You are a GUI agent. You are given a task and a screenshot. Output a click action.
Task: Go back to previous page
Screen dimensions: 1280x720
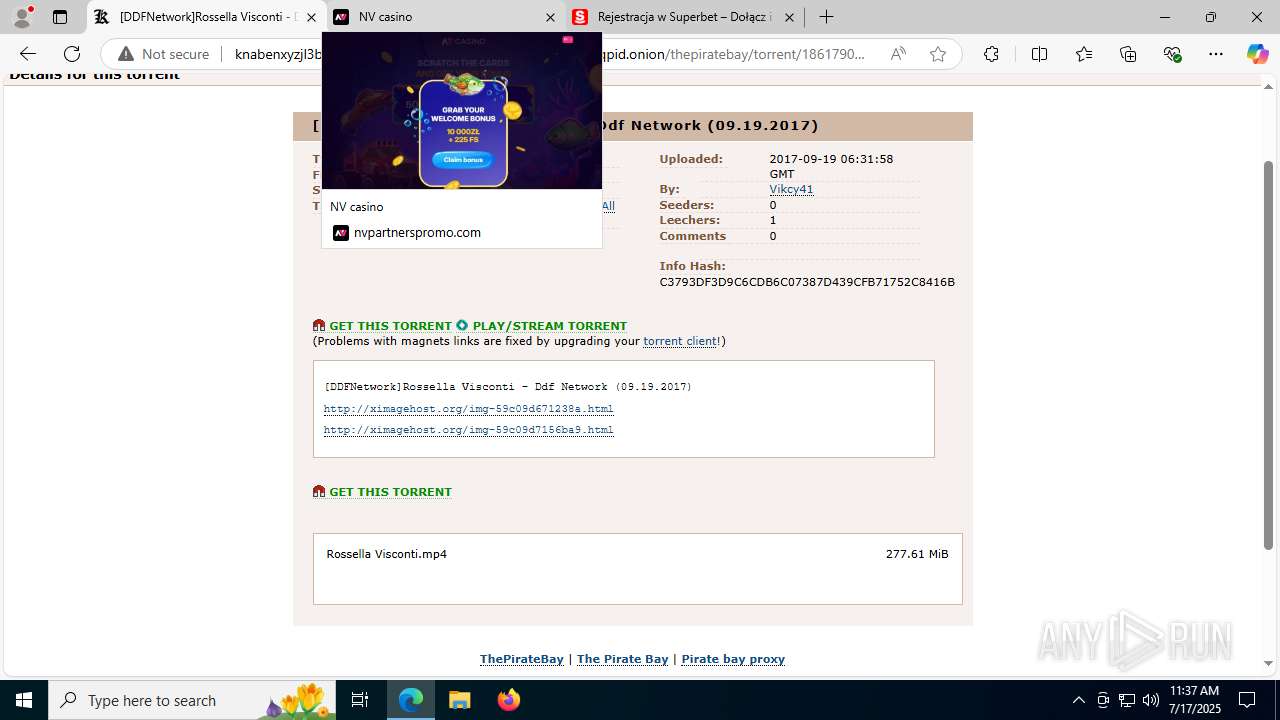tap(28, 54)
